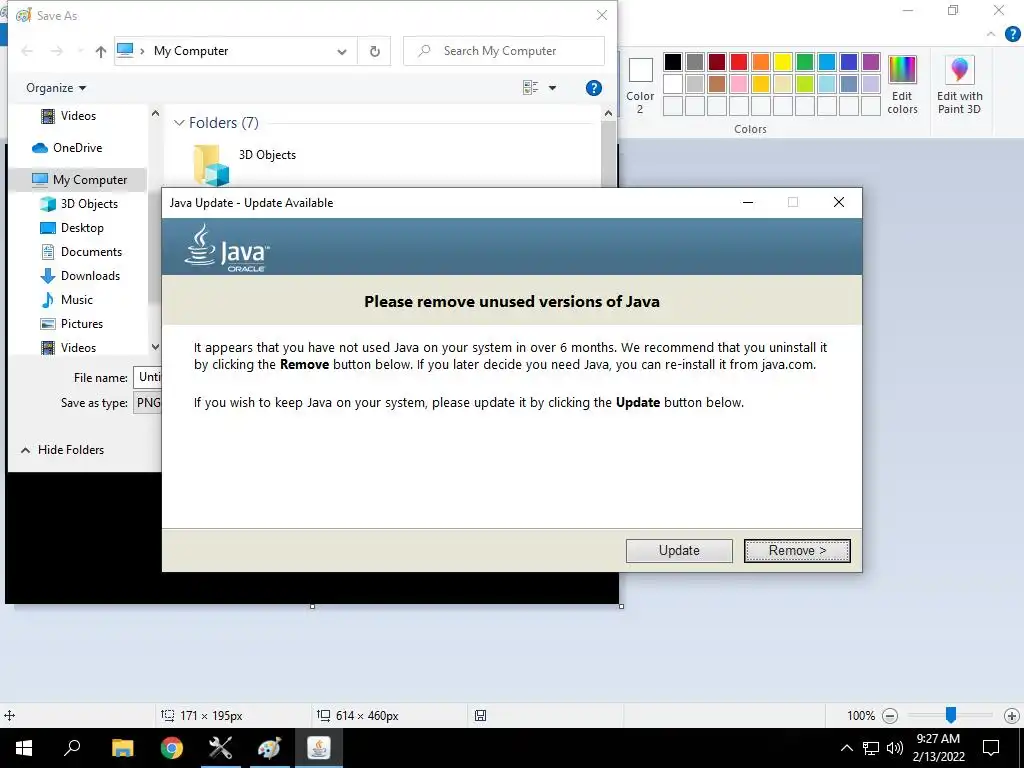Open Google Chrome from taskbar
The image size is (1024, 768).
172,748
